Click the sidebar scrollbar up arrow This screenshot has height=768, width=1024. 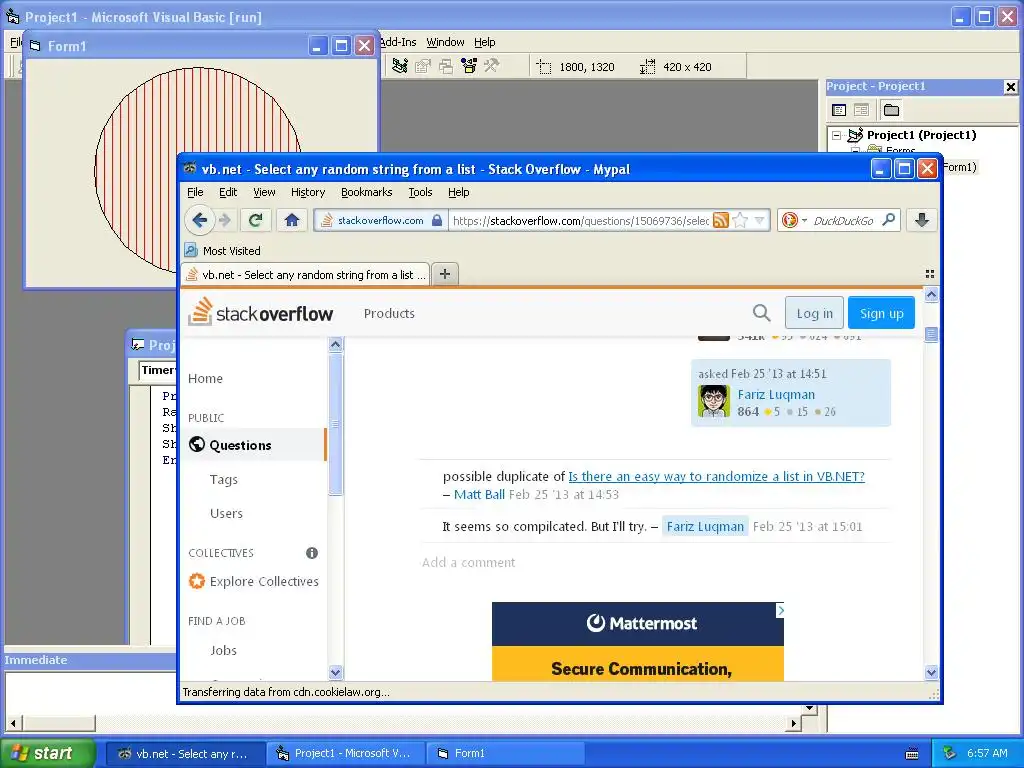coord(335,344)
